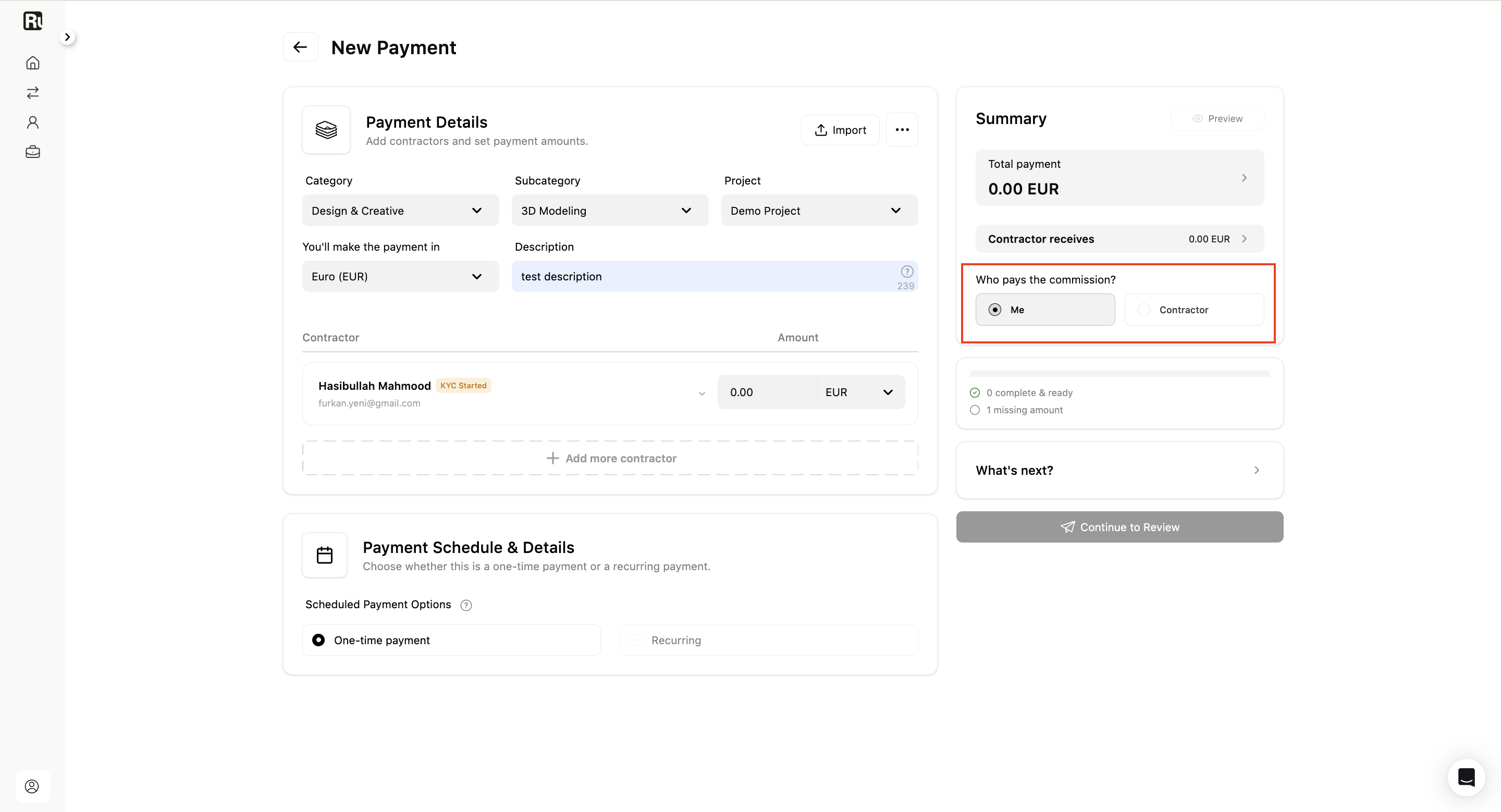Image resolution: width=1501 pixels, height=812 pixels.
Task: Go back using the left arrow button
Action: pyautogui.click(x=300, y=47)
